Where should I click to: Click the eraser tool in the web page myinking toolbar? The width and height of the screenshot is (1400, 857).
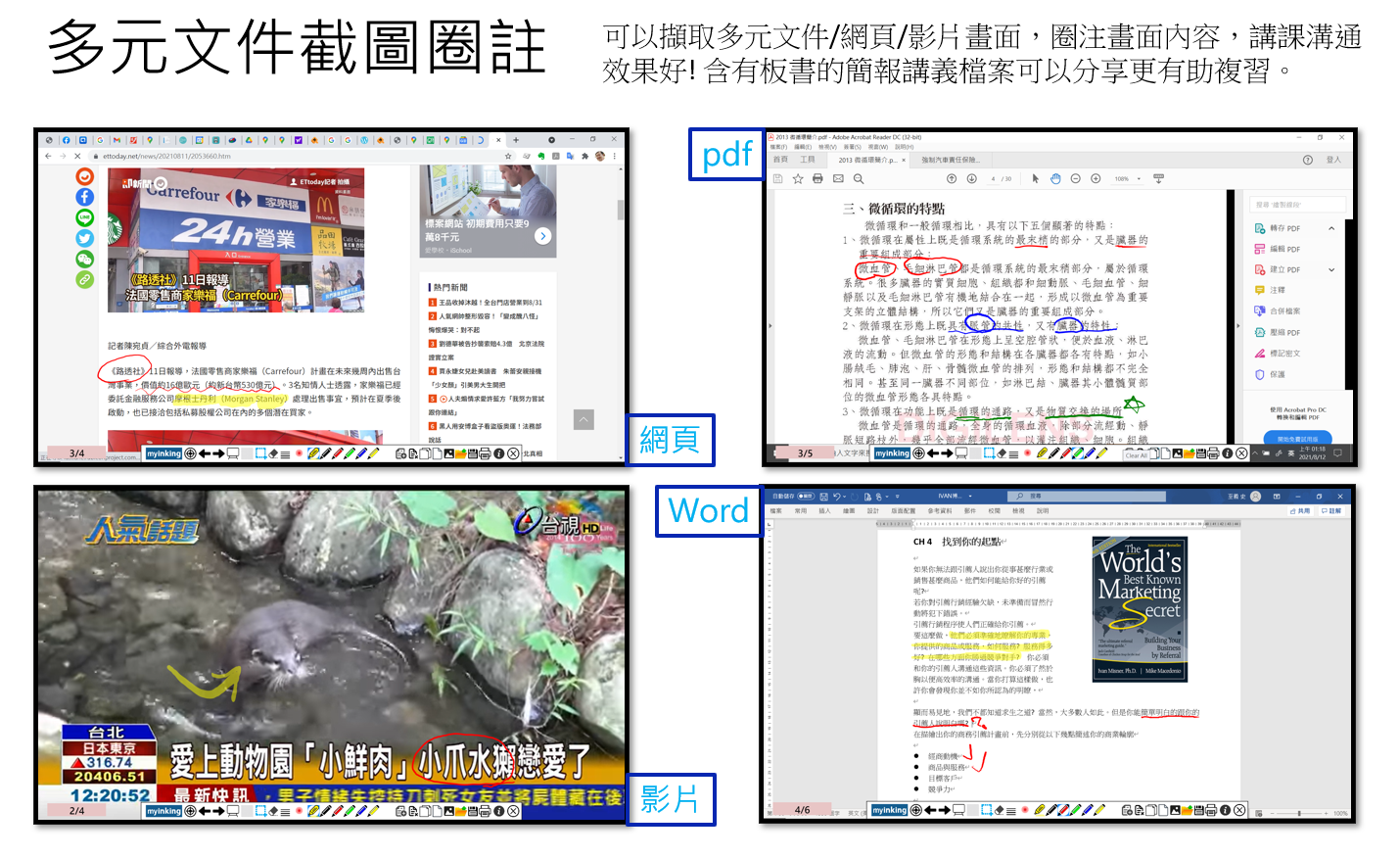tap(273, 453)
